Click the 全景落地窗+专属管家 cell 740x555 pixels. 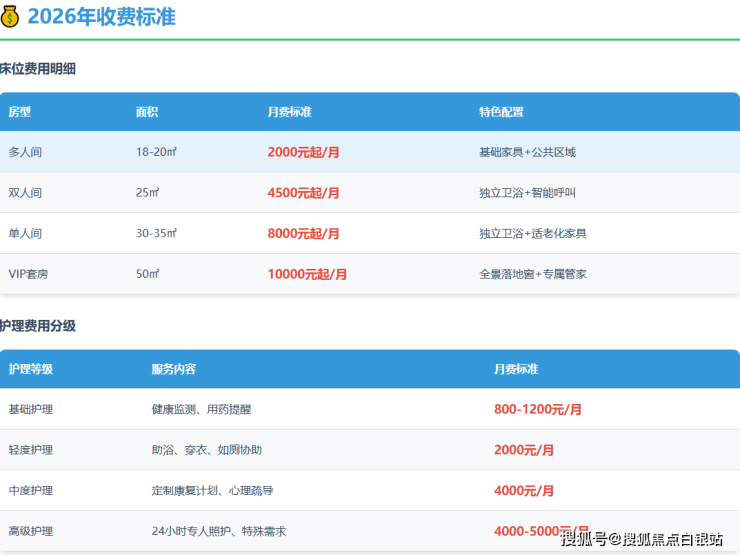click(533, 274)
